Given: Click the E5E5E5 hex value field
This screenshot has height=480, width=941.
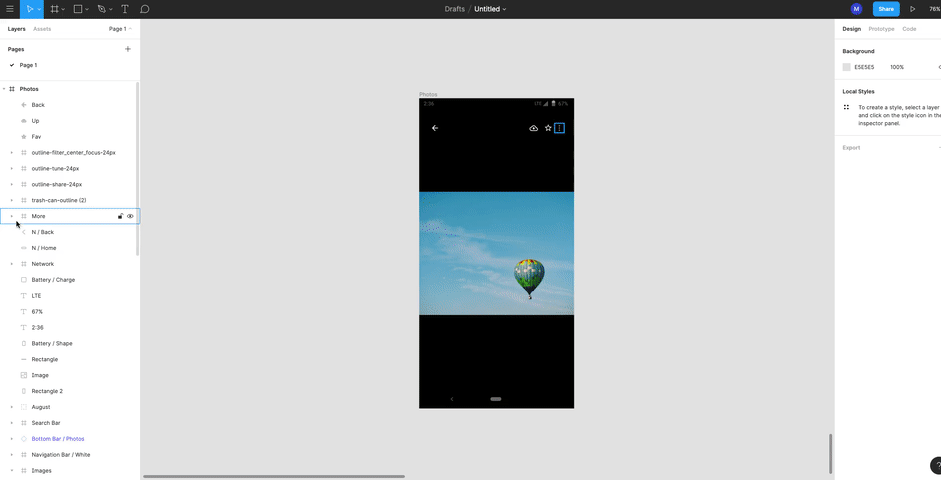Looking at the screenshot, I should (x=864, y=67).
